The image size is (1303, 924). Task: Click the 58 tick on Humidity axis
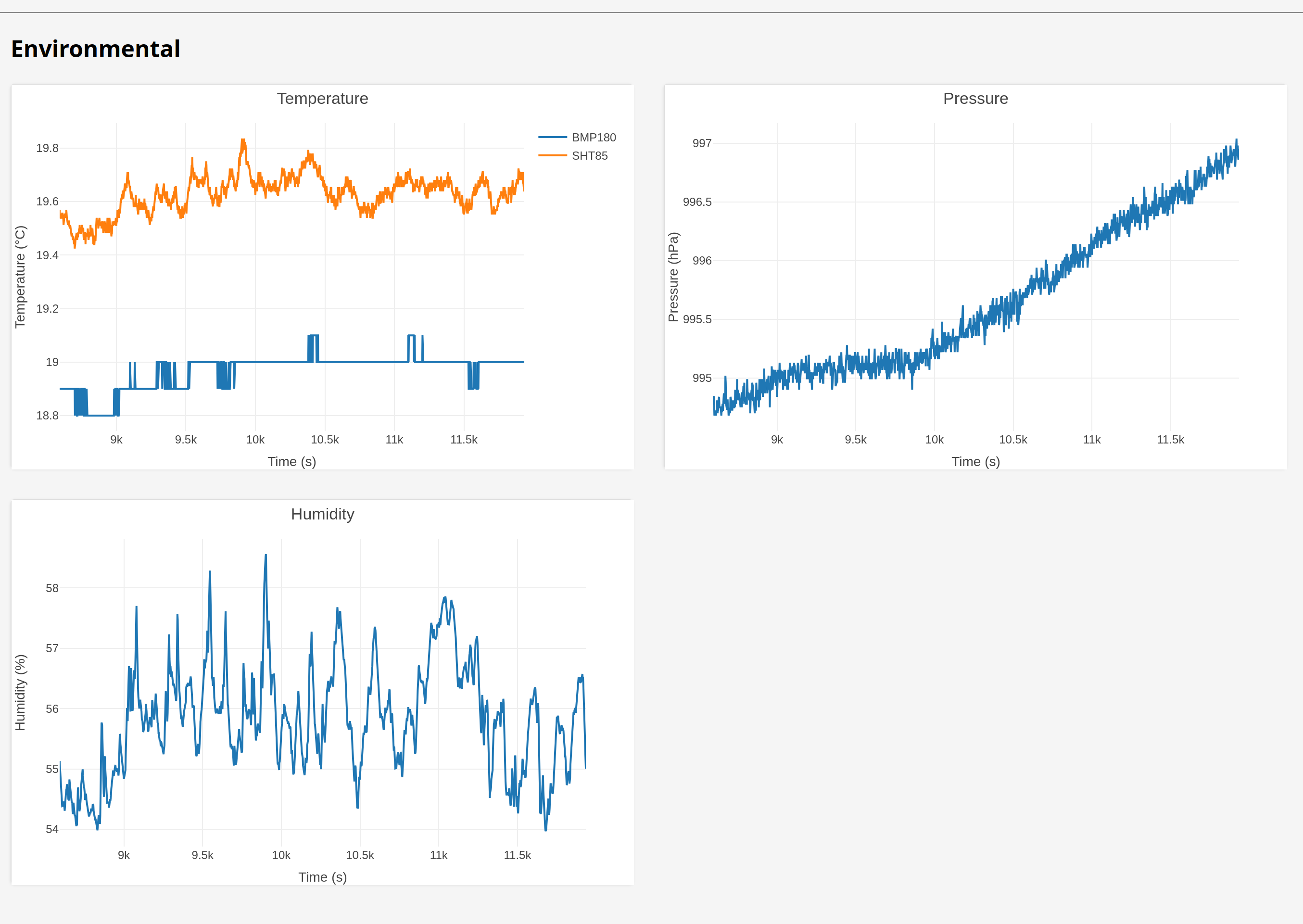coord(52,588)
